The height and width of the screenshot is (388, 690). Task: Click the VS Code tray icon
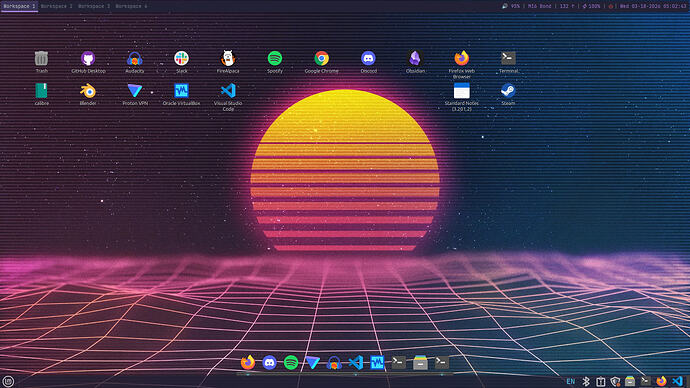pyautogui.click(x=677, y=381)
